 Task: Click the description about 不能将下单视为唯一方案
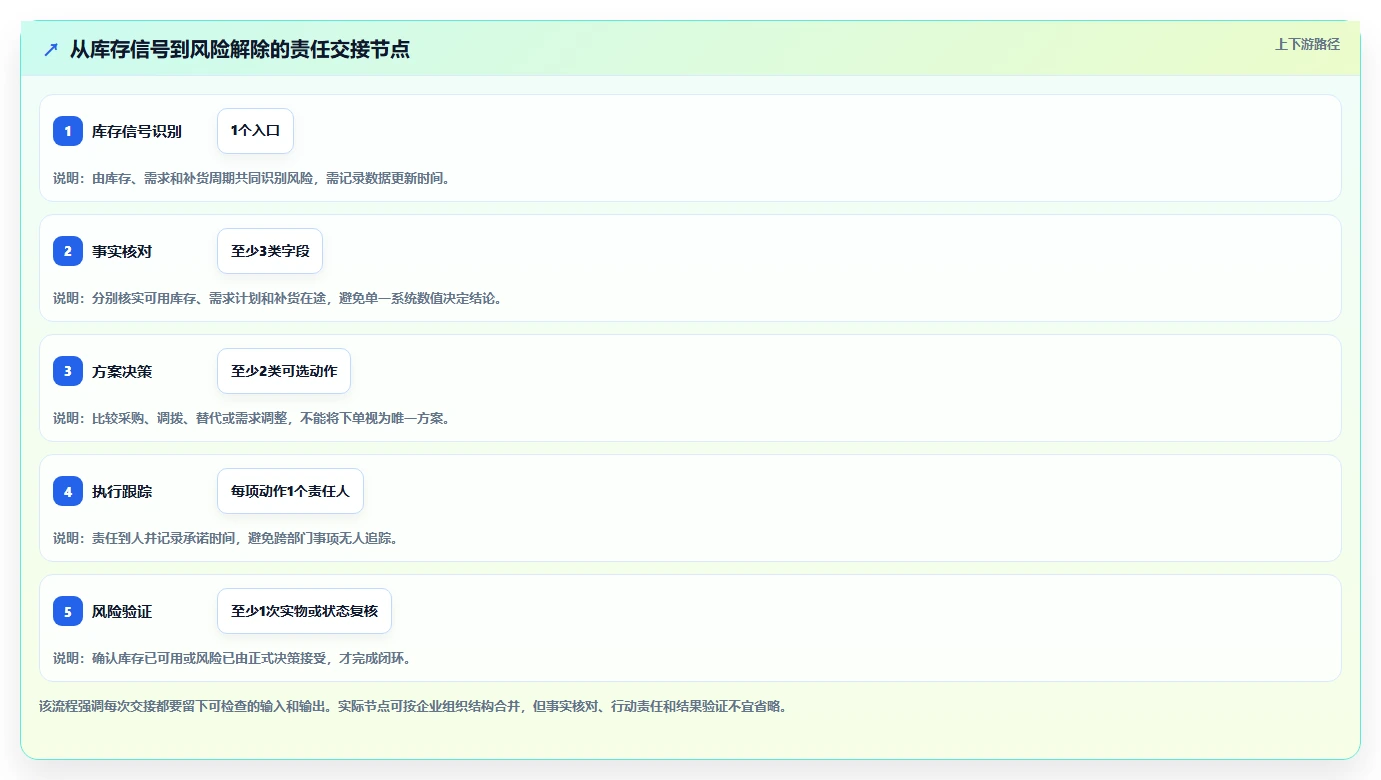tap(253, 418)
